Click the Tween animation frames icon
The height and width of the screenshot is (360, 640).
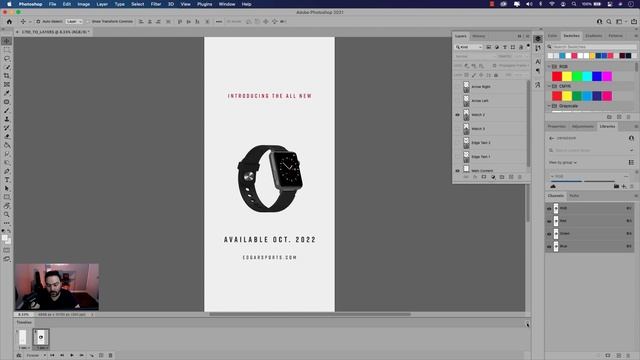pos(91,356)
